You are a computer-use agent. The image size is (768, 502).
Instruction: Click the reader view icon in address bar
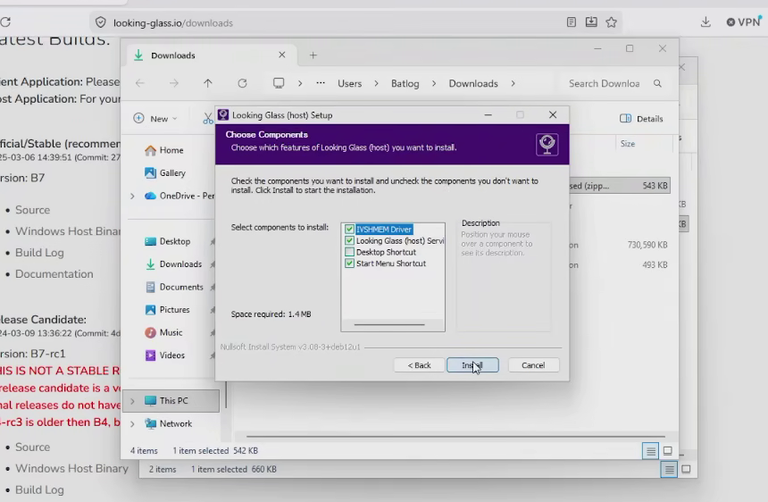click(571, 22)
